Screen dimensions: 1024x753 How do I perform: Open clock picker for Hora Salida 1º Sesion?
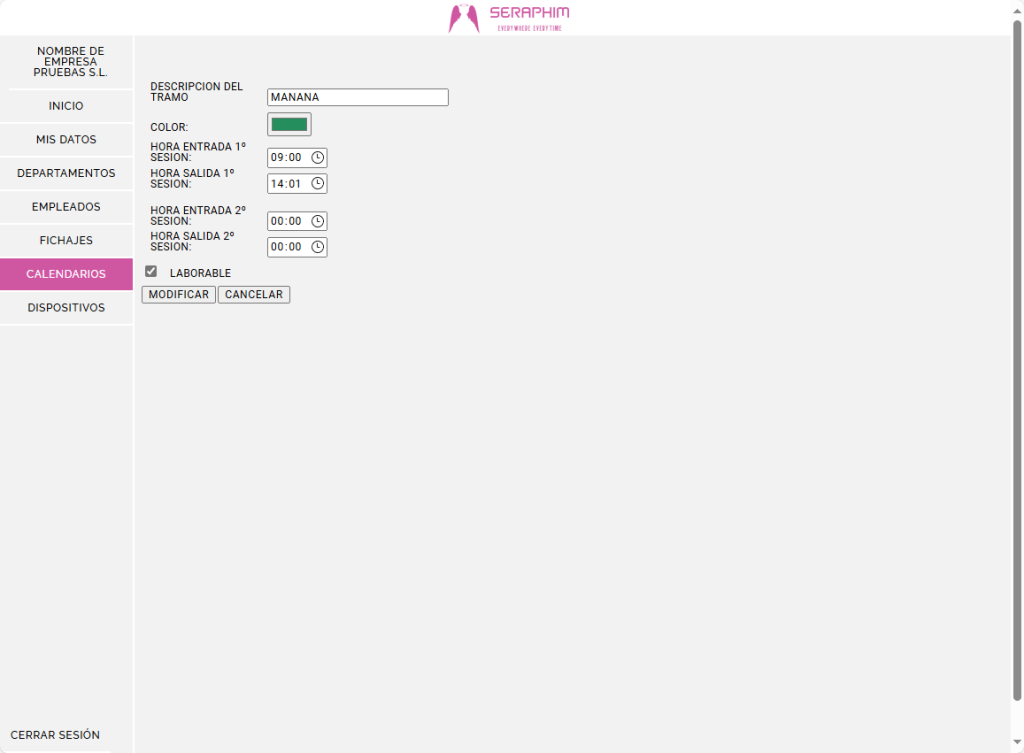318,184
